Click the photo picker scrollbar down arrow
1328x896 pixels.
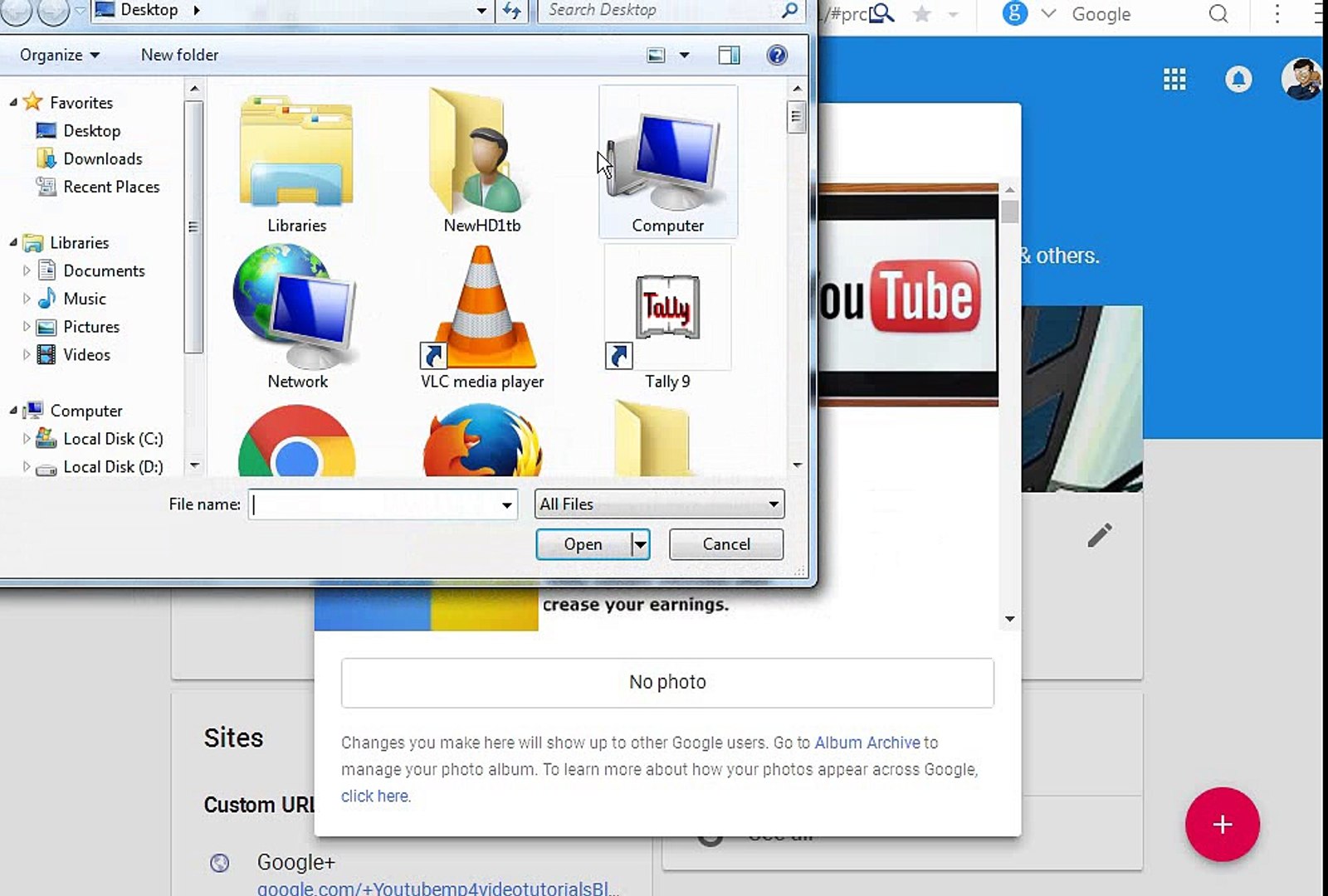pyautogui.click(x=1009, y=618)
